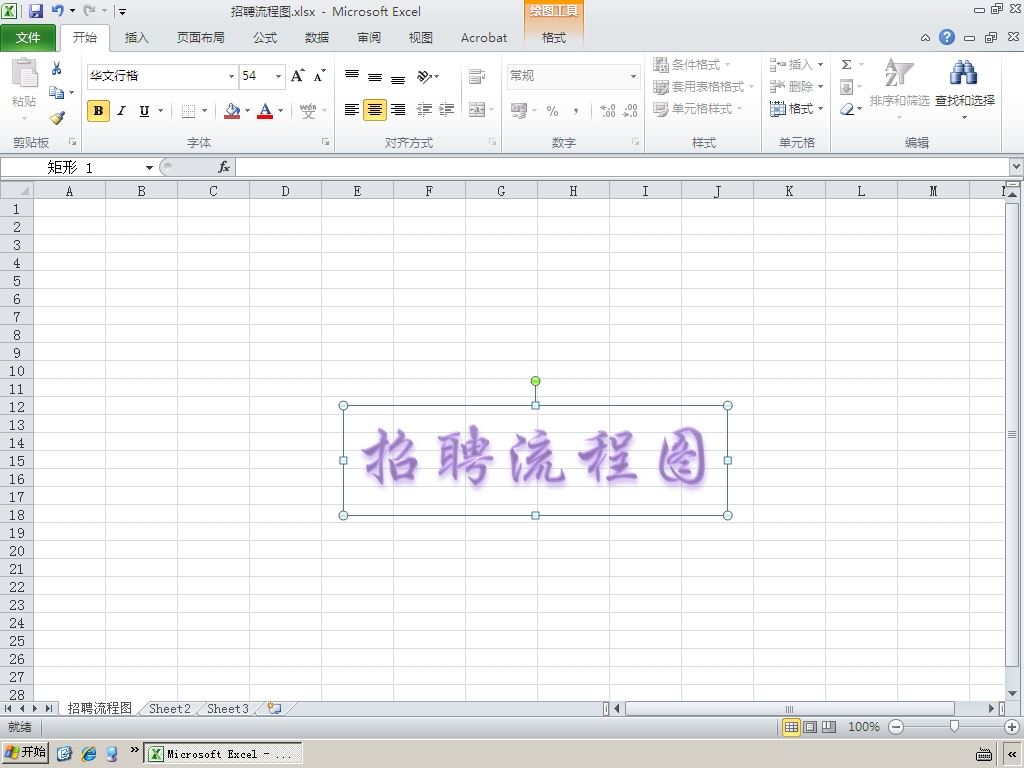Switch to Normal view in status bar
1024x768 pixels.
[791, 727]
